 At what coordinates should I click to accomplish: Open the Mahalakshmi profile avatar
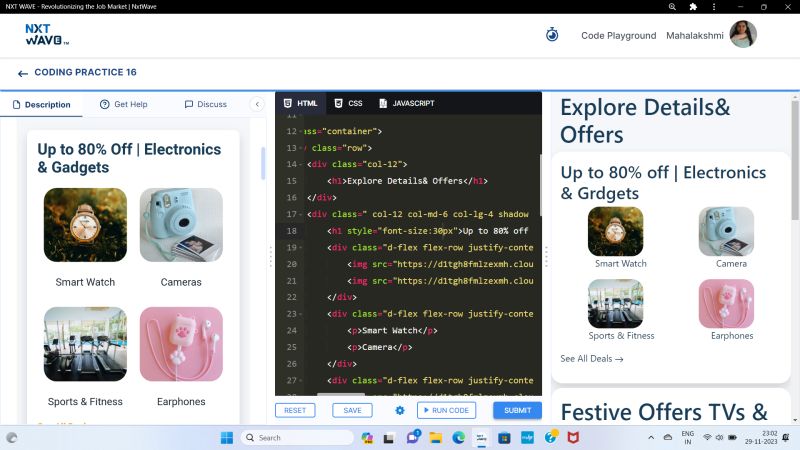click(x=743, y=35)
